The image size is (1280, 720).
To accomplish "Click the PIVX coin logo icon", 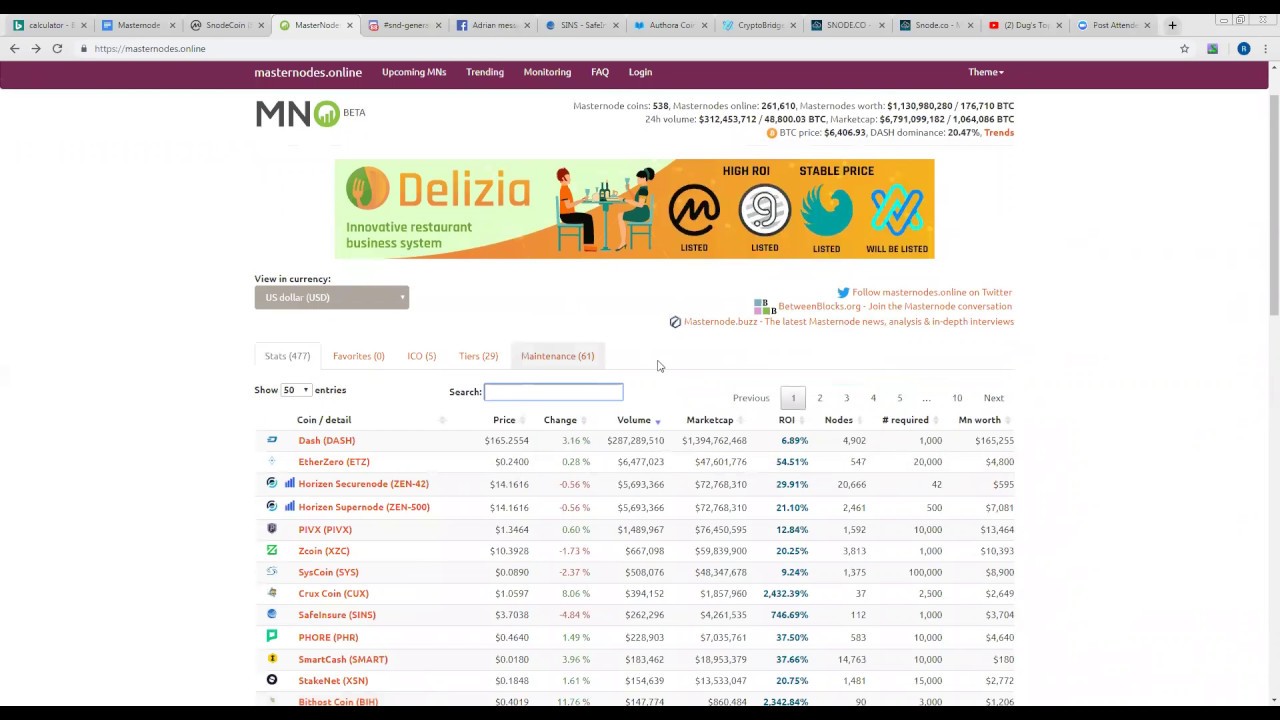I will (272, 528).
